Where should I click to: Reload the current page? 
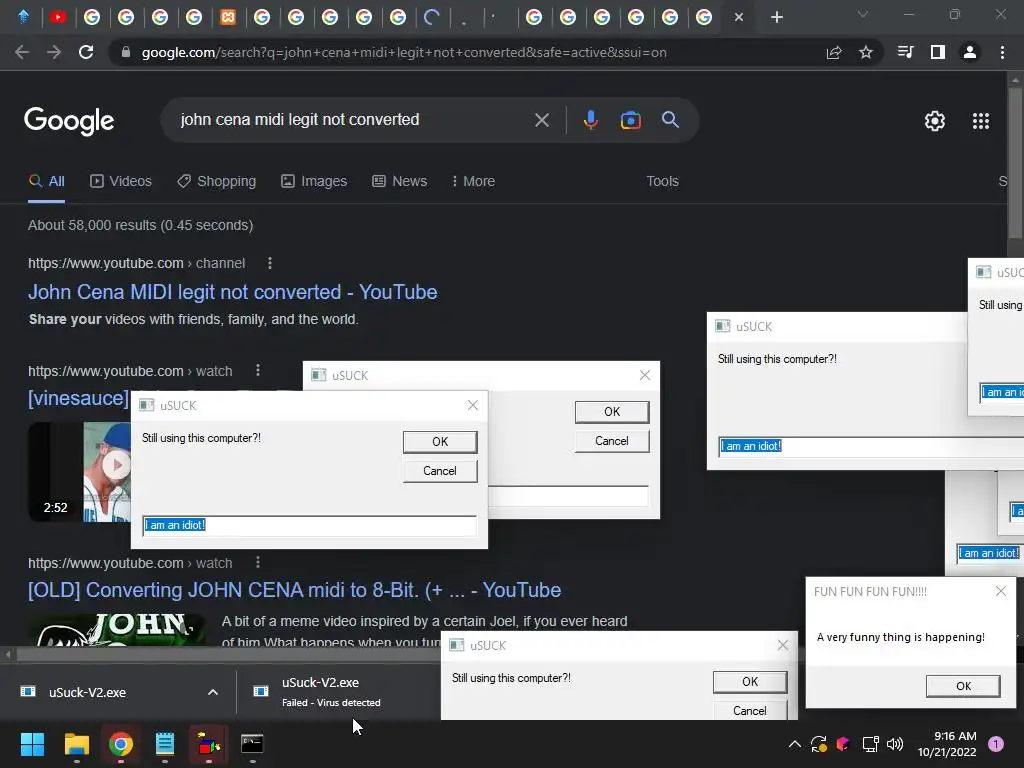coord(86,52)
